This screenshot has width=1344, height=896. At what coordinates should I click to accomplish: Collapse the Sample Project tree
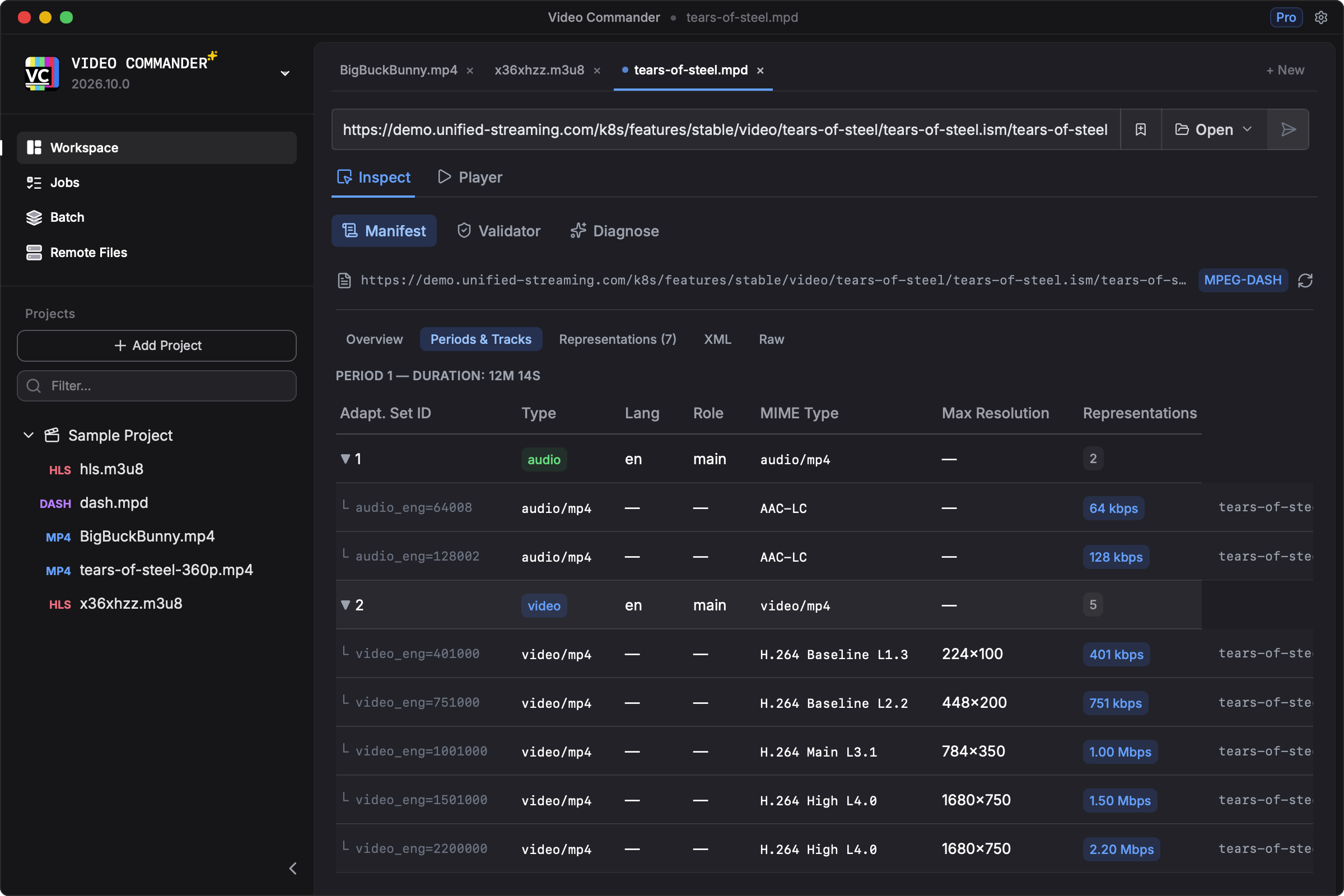[29, 436]
